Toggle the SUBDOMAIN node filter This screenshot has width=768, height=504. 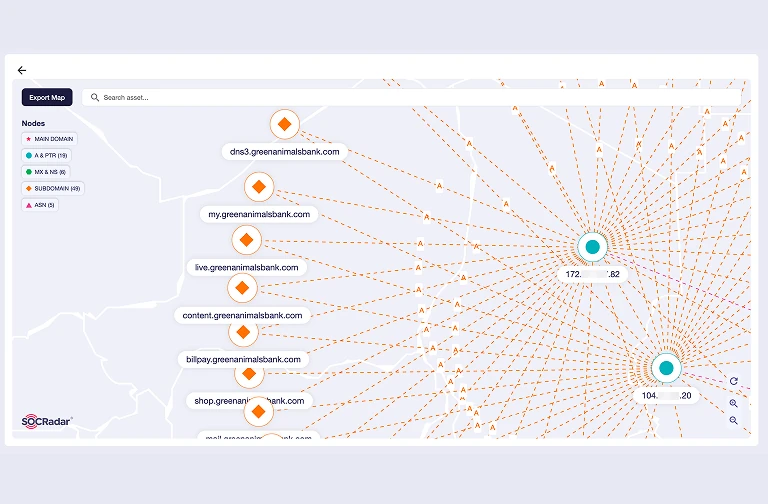pyautogui.click(x=53, y=189)
